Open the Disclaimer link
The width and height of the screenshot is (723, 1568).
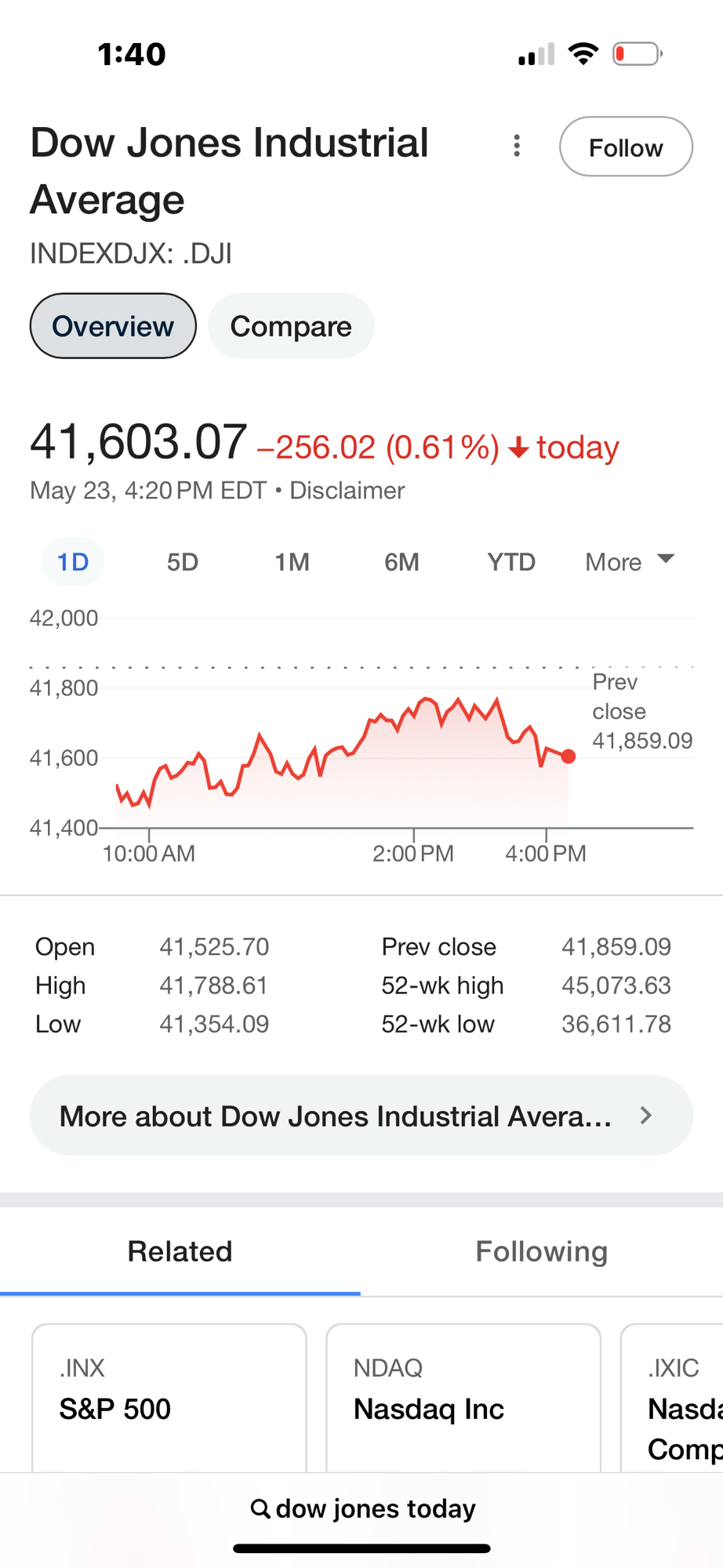347,491
